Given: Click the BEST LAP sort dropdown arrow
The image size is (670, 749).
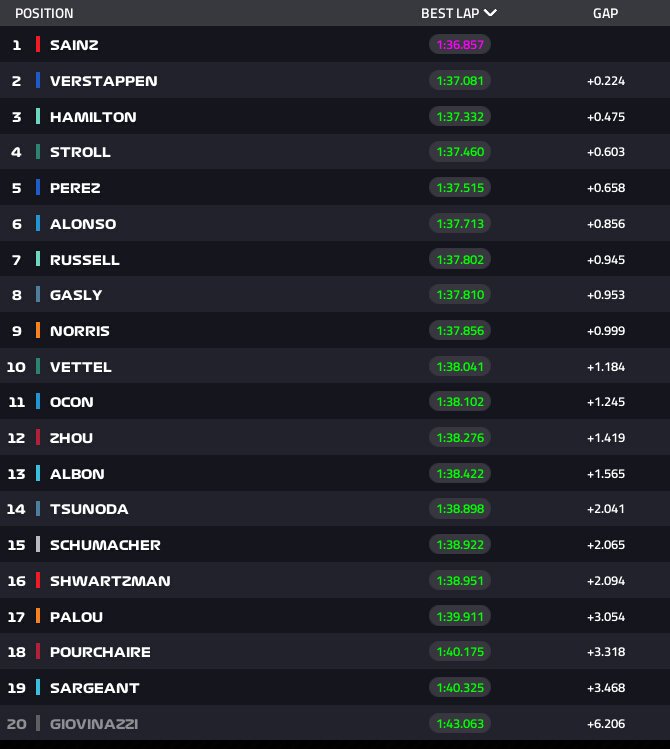Looking at the screenshot, I should click(x=490, y=13).
